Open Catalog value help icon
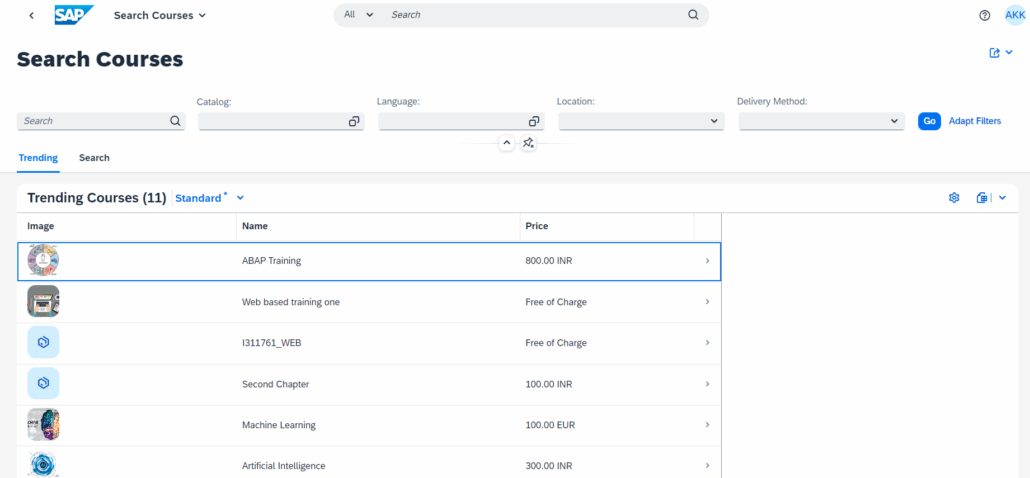The width and height of the screenshot is (1030, 478). tap(354, 121)
